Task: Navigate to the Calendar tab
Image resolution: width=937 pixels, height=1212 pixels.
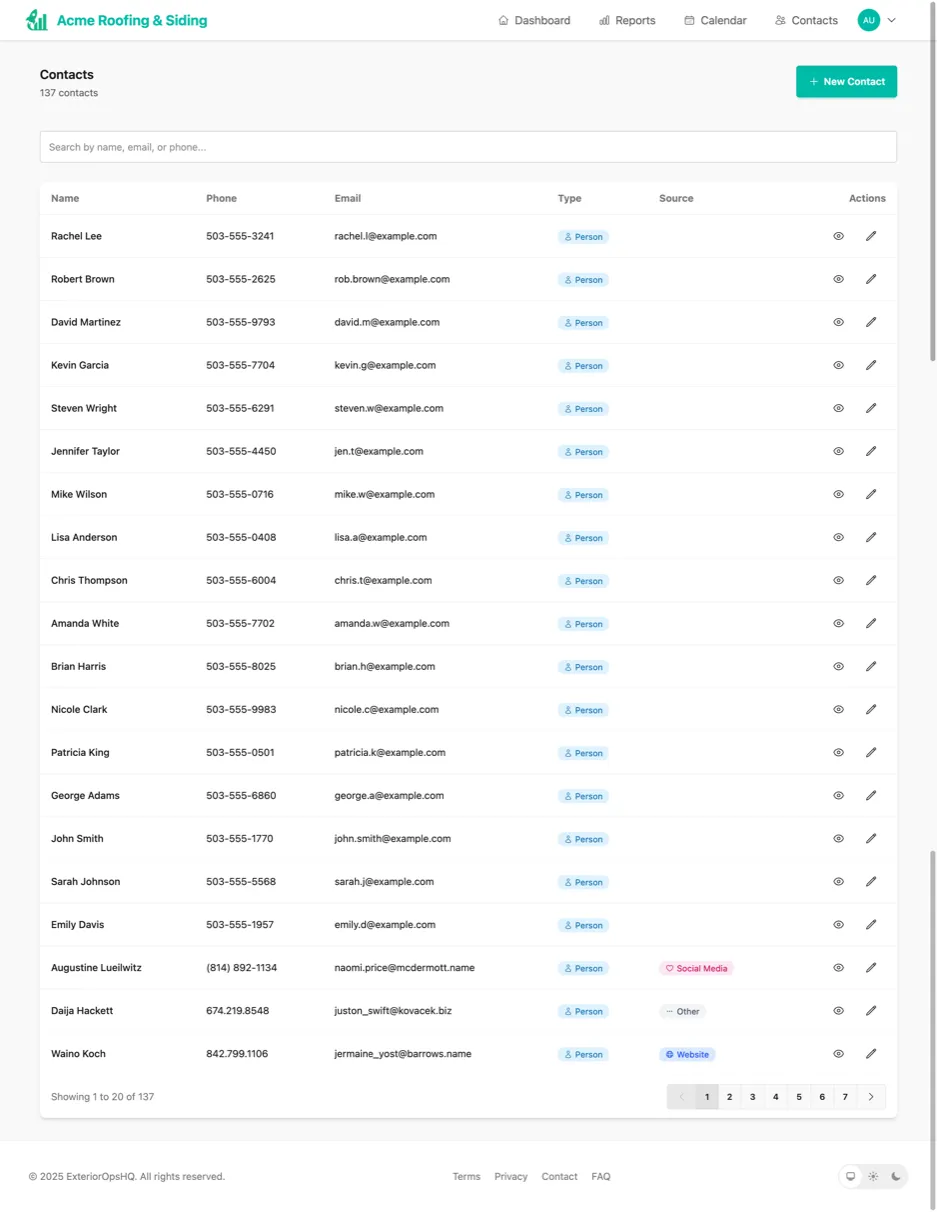Action: coord(715,19)
